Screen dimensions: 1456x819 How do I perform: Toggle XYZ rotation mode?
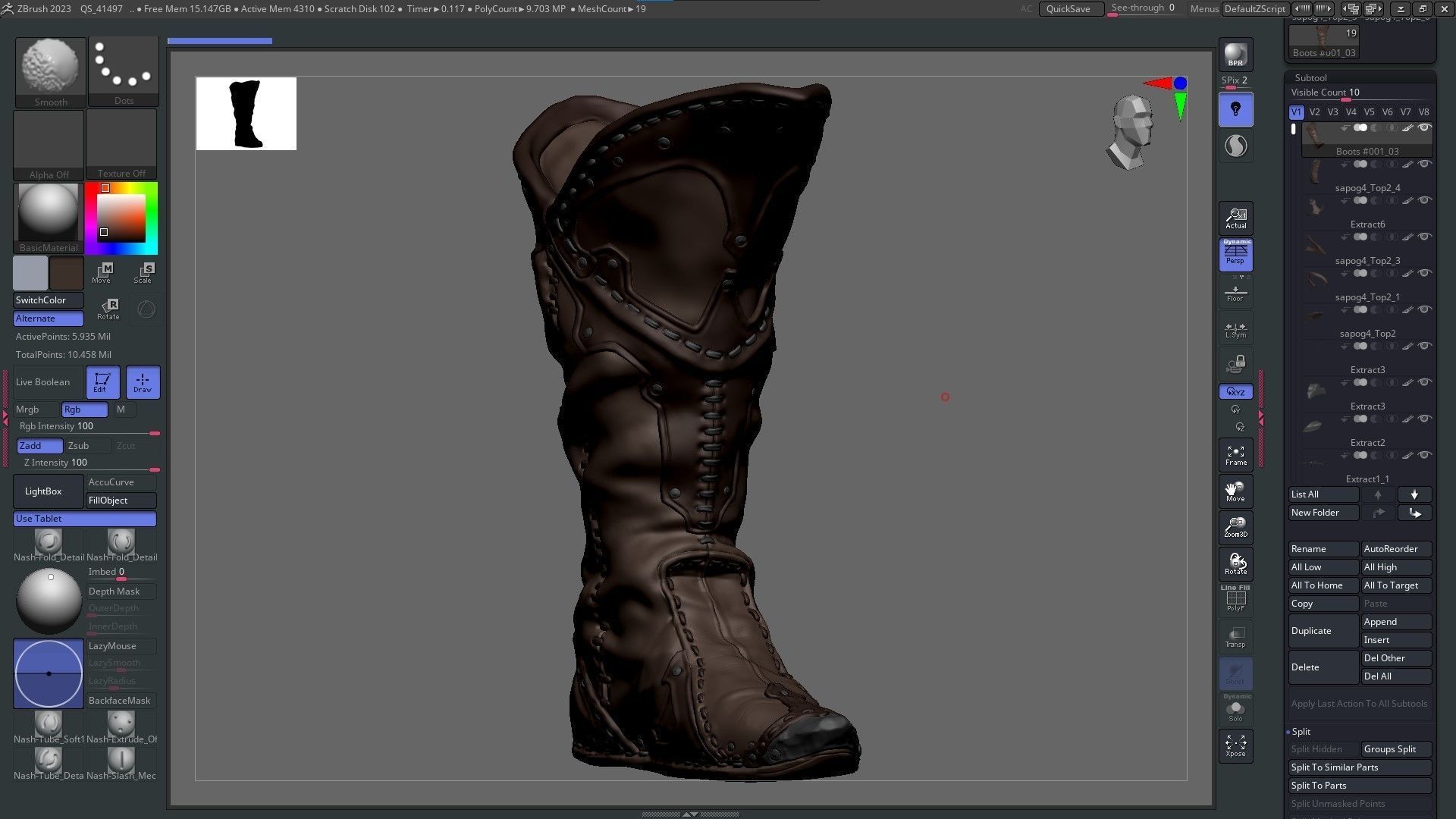click(1235, 392)
